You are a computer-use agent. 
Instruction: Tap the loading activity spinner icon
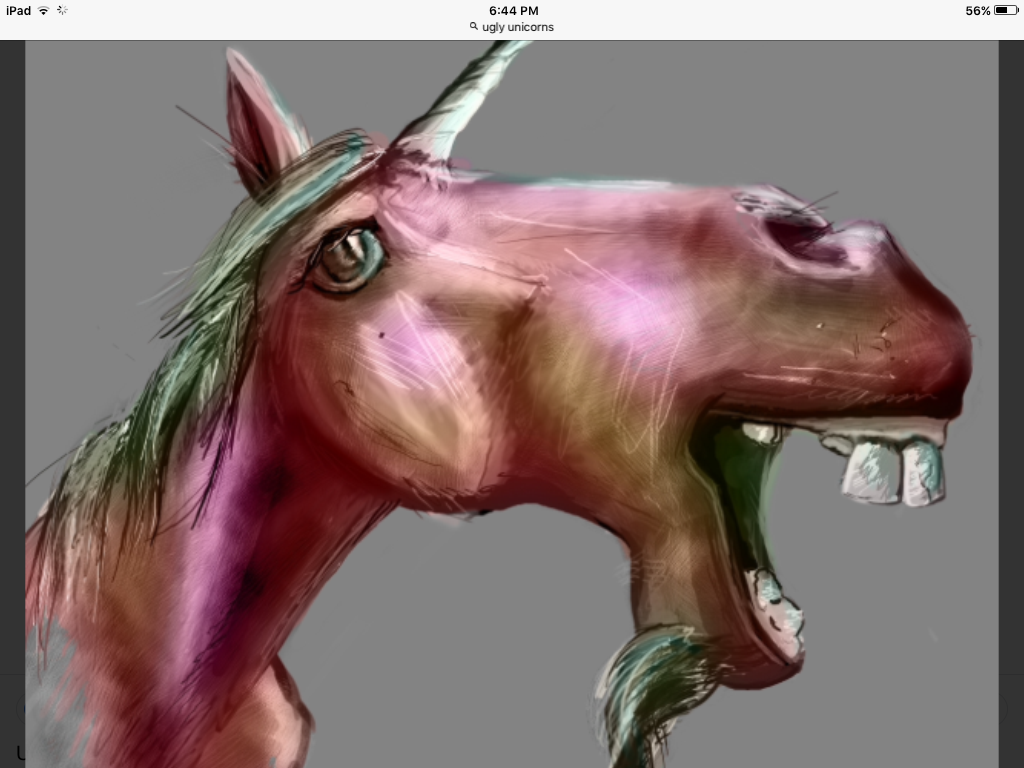pyautogui.click(x=63, y=10)
